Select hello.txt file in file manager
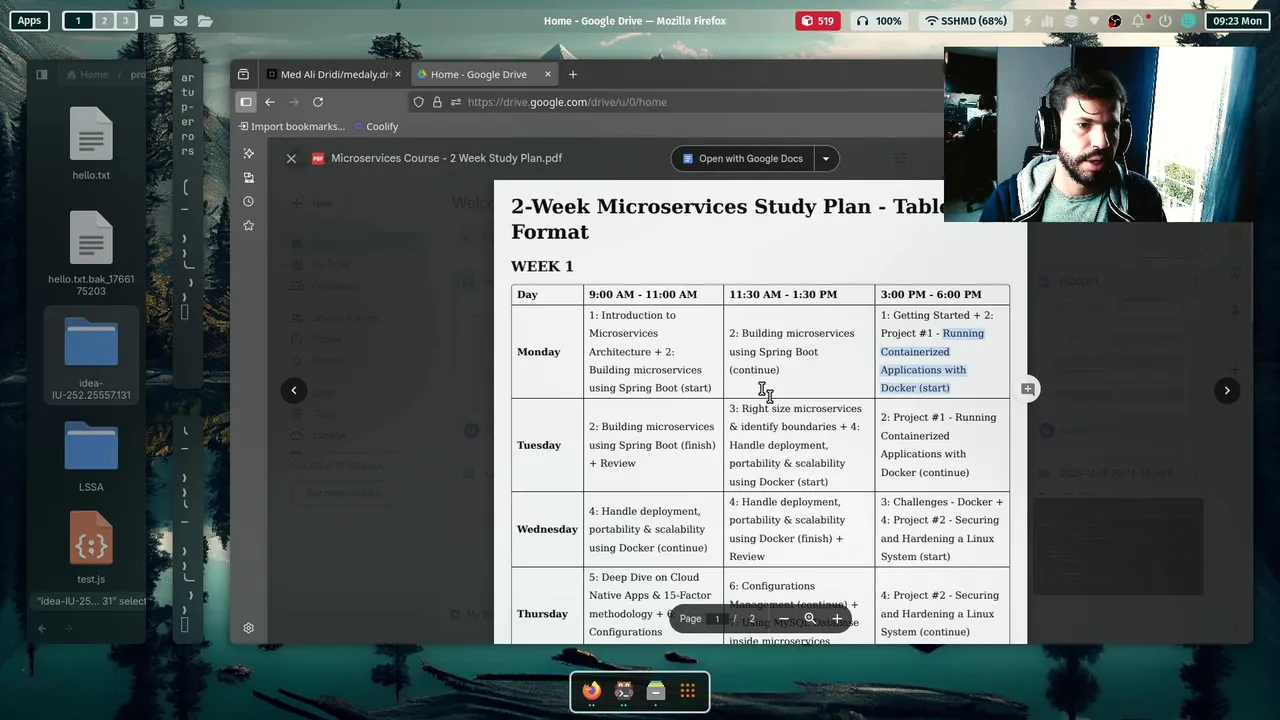The width and height of the screenshot is (1280, 720). pos(91,144)
